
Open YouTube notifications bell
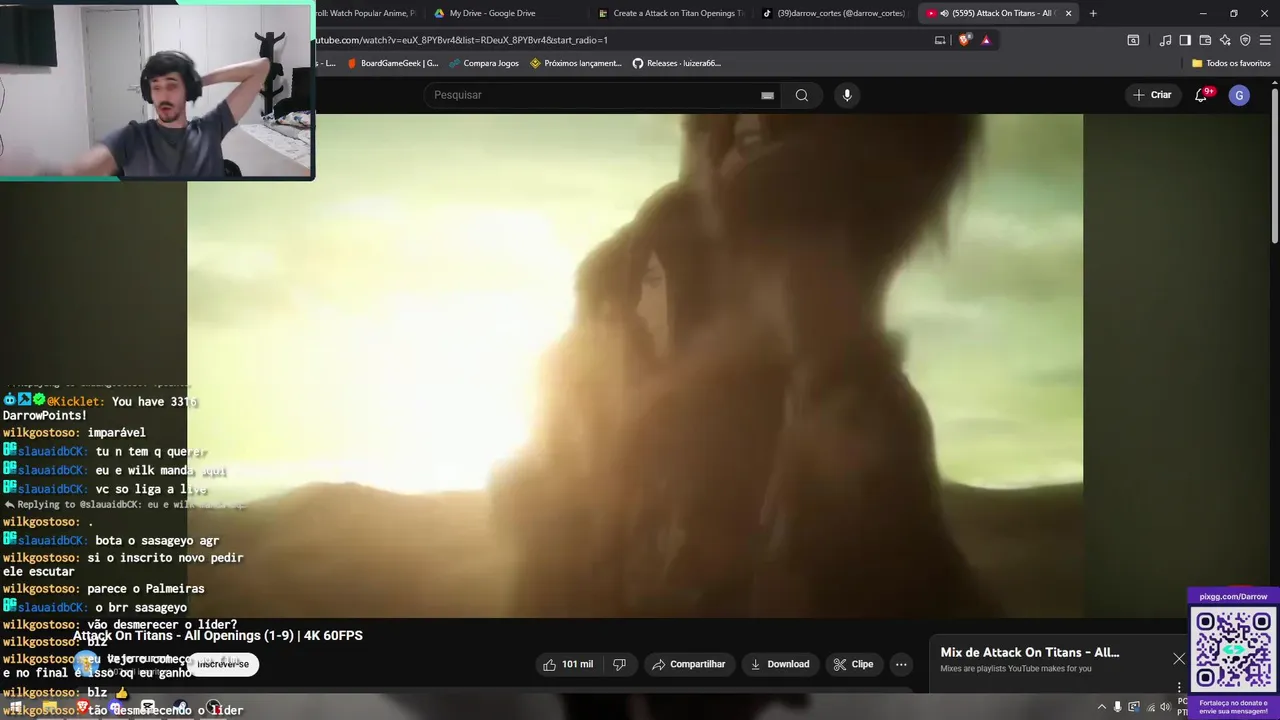[1201, 95]
